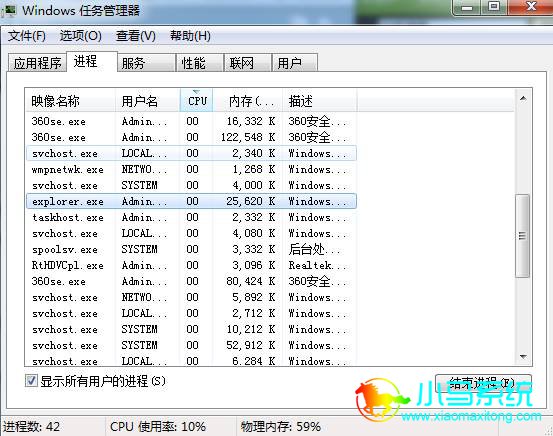
Task: Click 进程数: 42 in status bar
Action: (32, 426)
